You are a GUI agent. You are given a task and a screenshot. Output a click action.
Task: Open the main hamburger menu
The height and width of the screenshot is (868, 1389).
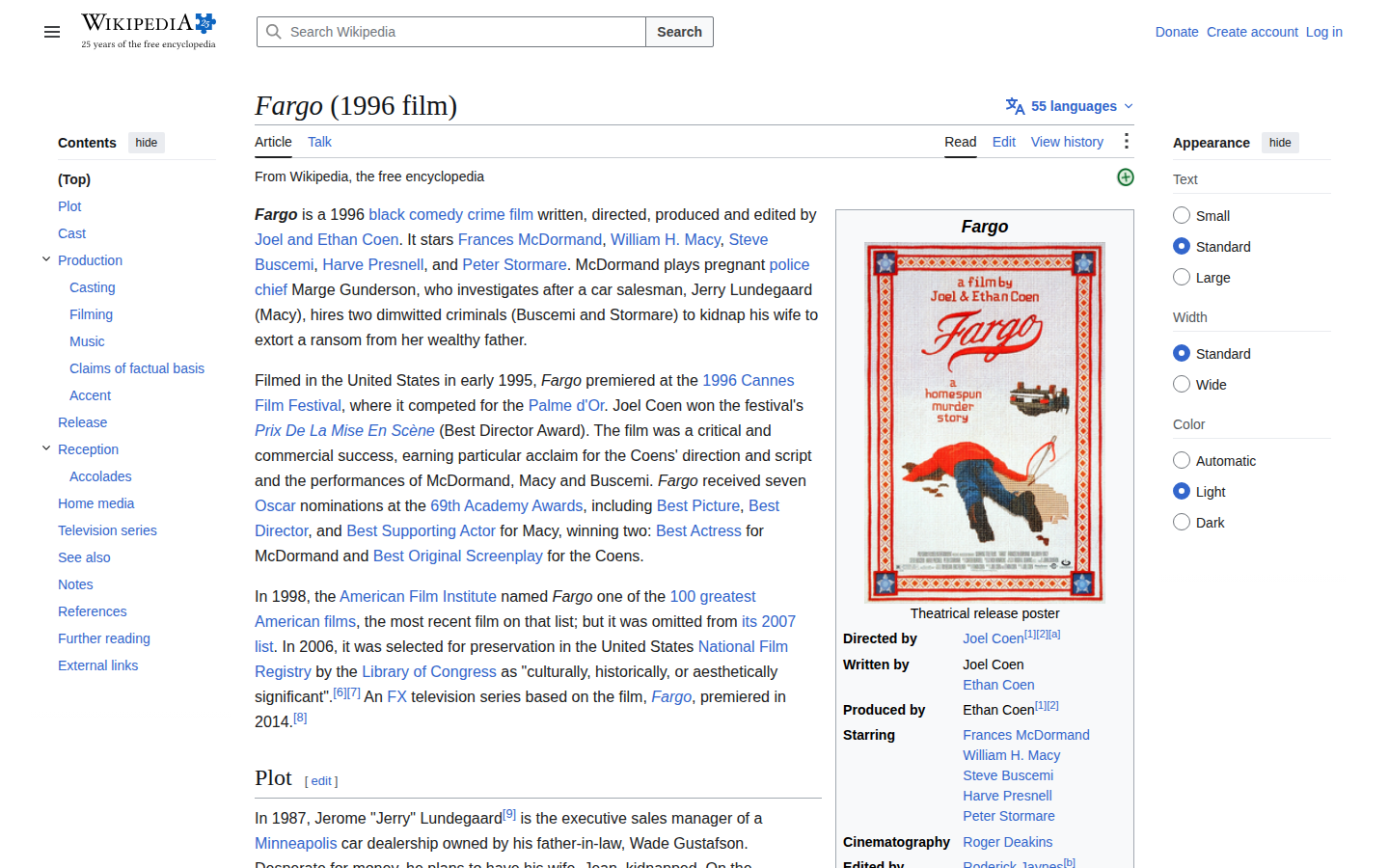pos(52,32)
